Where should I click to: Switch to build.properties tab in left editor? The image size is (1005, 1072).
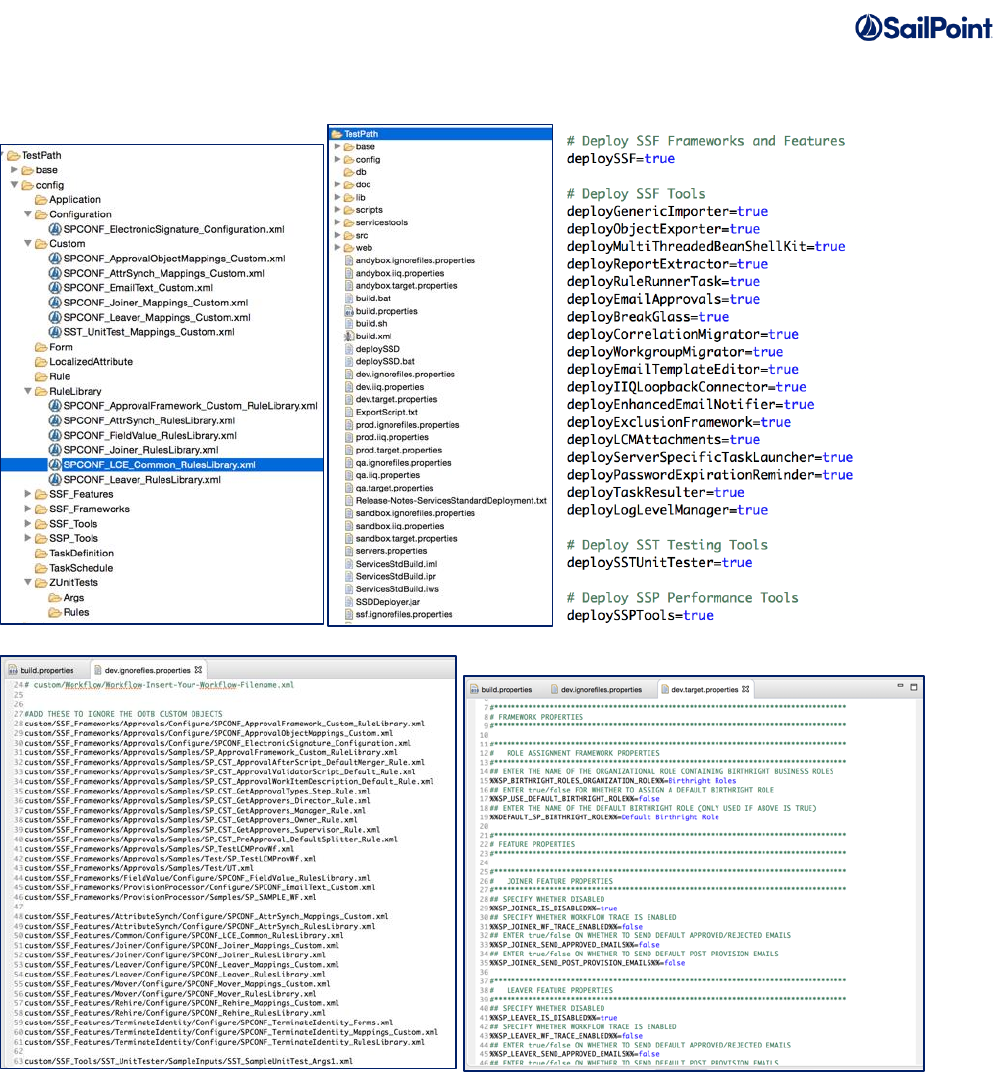tap(41, 671)
